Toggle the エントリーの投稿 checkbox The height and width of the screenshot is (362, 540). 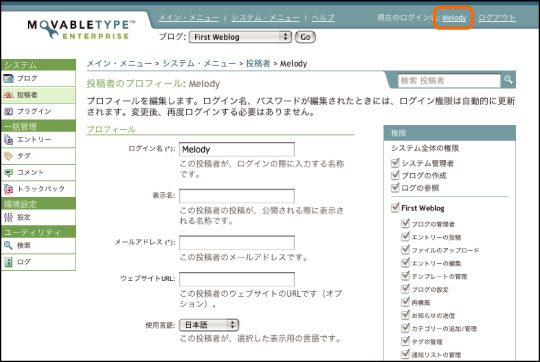pyautogui.click(x=405, y=237)
